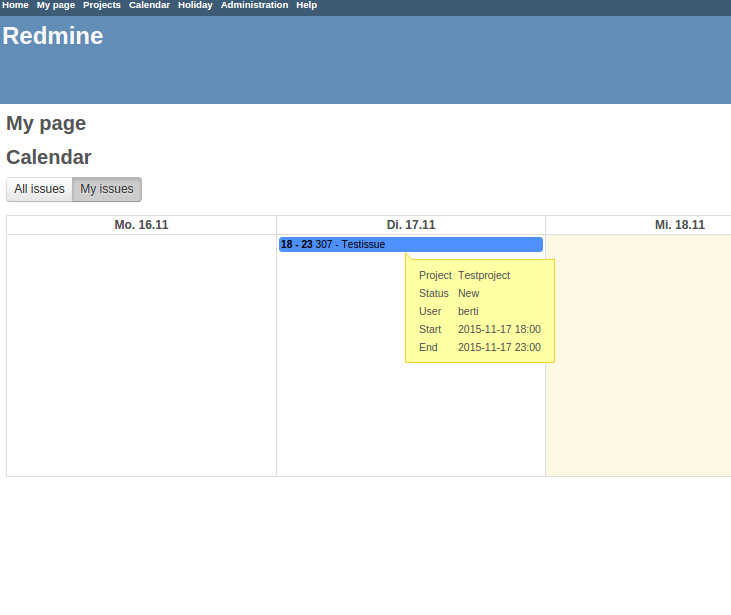Click the user berti in tooltip
This screenshot has height=615, width=731.
pyautogui.click(x=468, y=311)
